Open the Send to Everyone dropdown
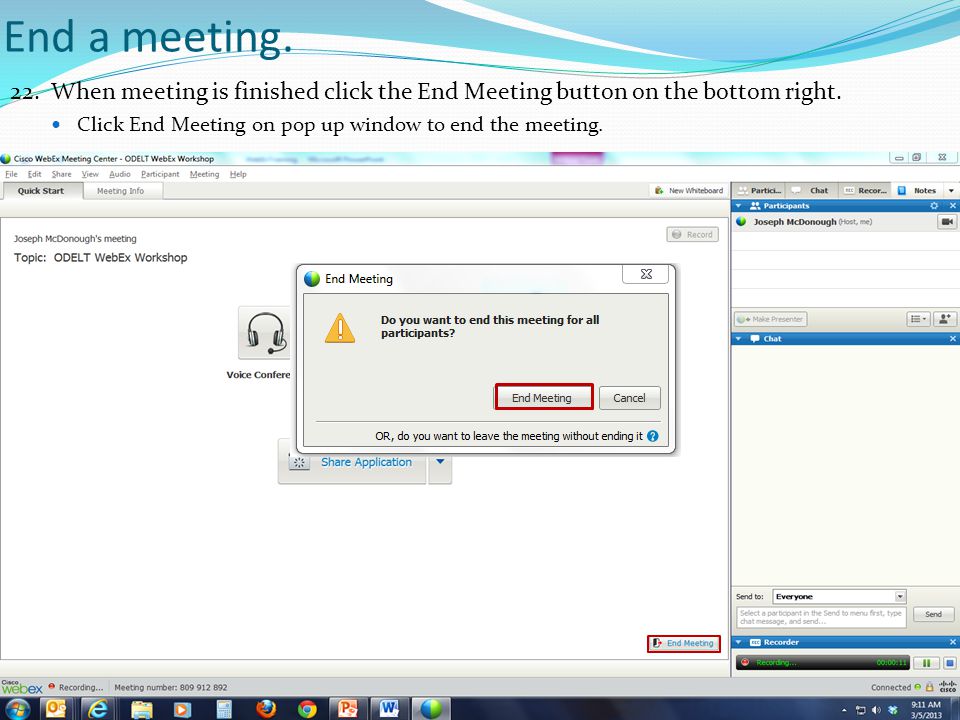Screen dimensions: 960x720 tap(839, 596)
